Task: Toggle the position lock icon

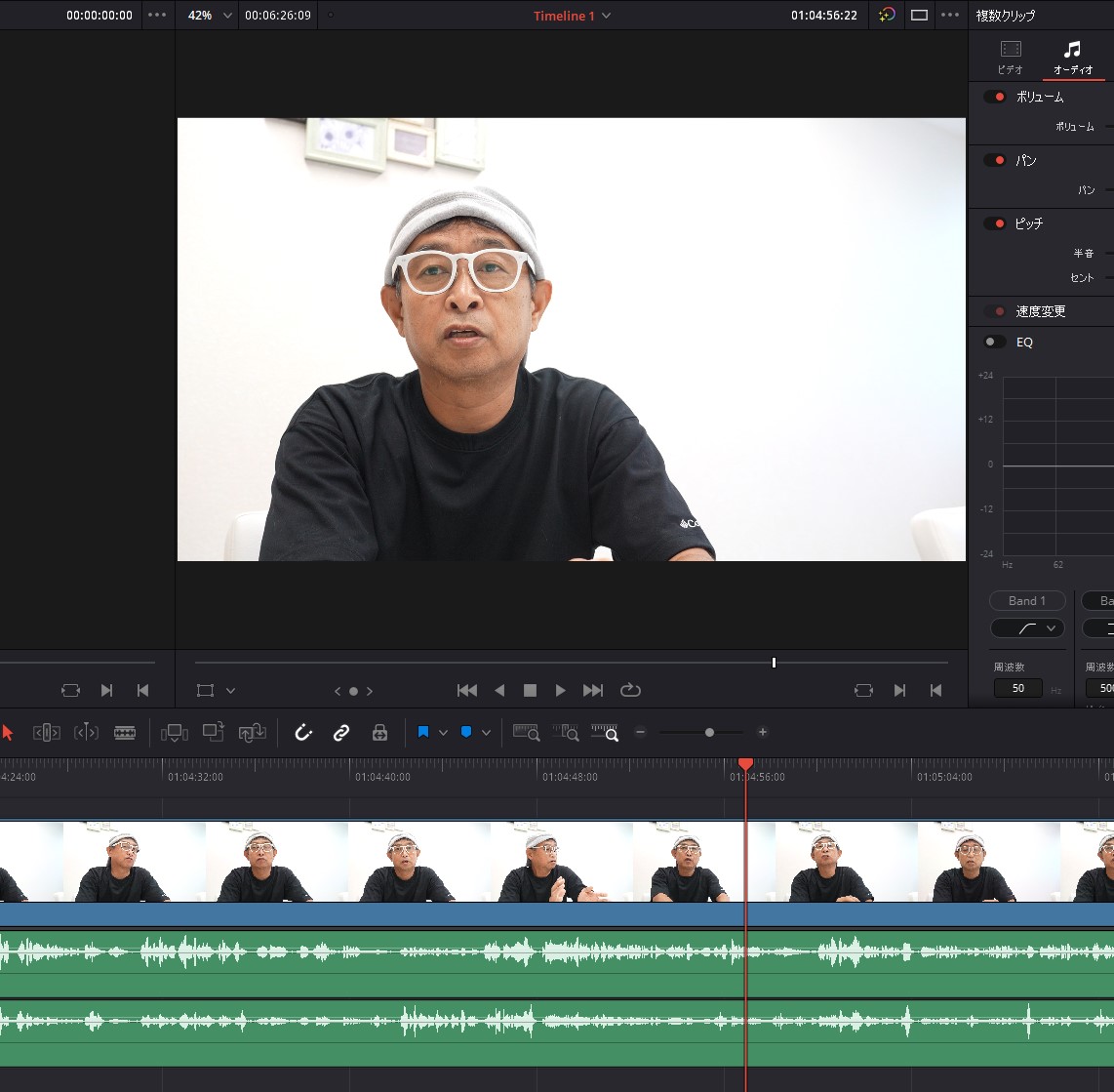Action: click(x=379, y=732)
